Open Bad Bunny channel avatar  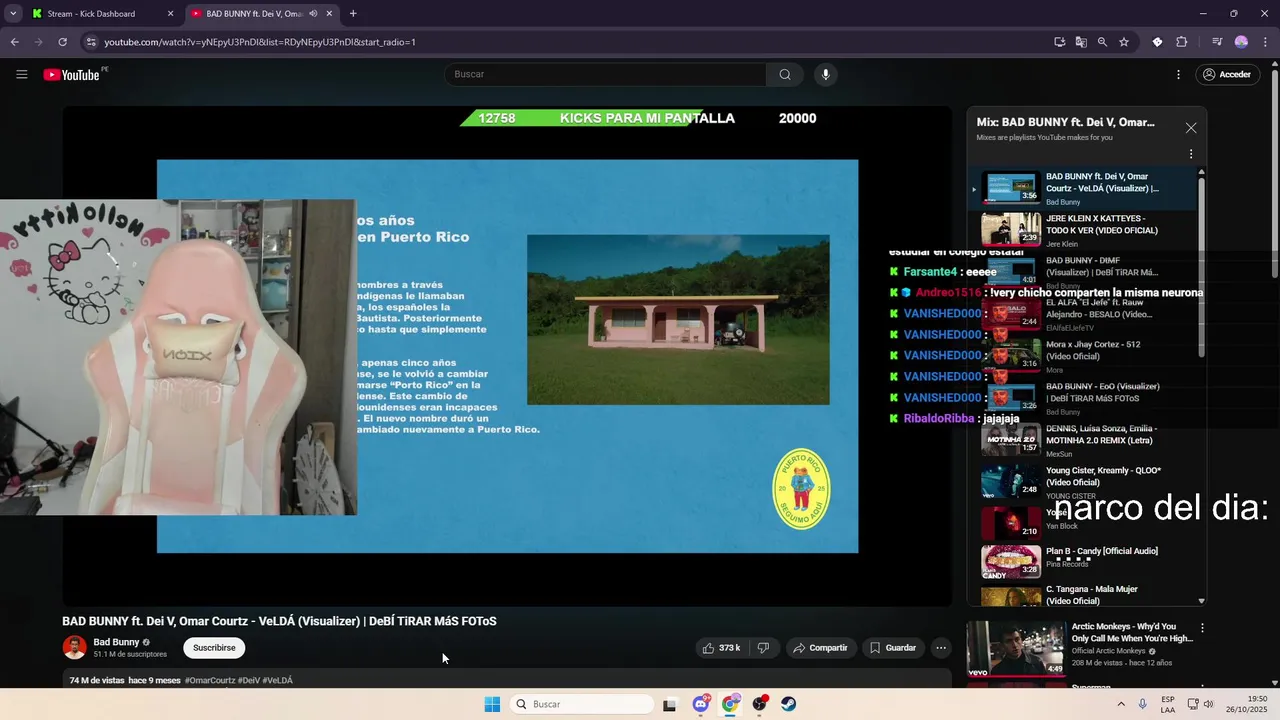point(74,647)
